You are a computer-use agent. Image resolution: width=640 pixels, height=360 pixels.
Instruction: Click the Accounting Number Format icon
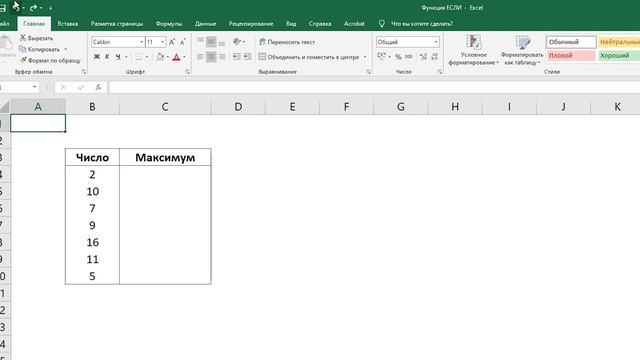[x=381, y=57]
